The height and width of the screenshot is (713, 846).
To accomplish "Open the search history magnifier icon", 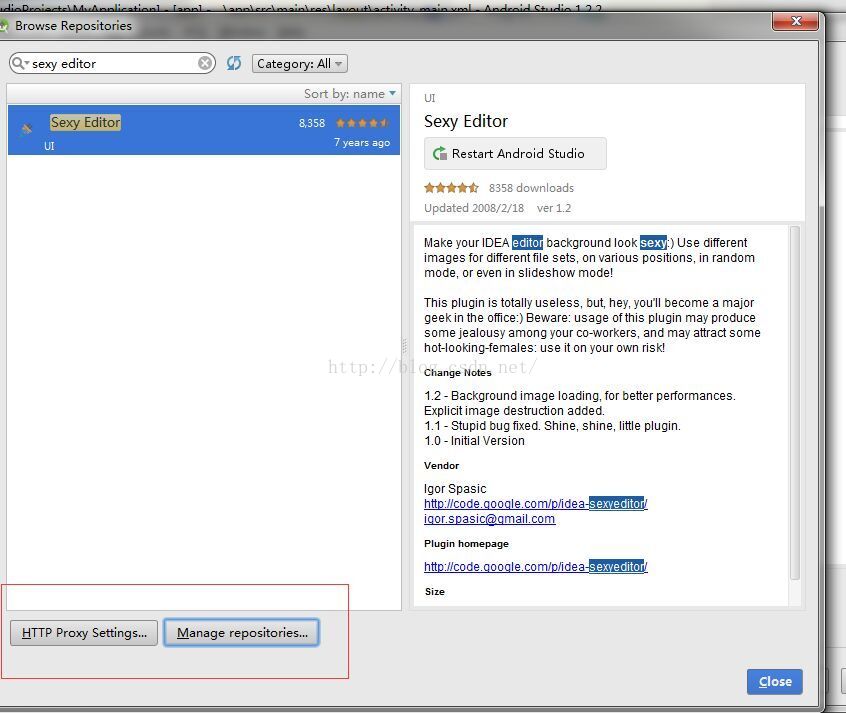I will click(19, 63).
